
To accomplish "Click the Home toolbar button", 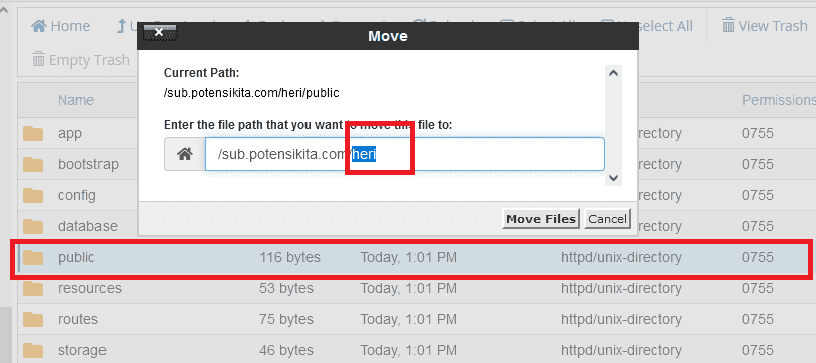I will click(60, 26).
